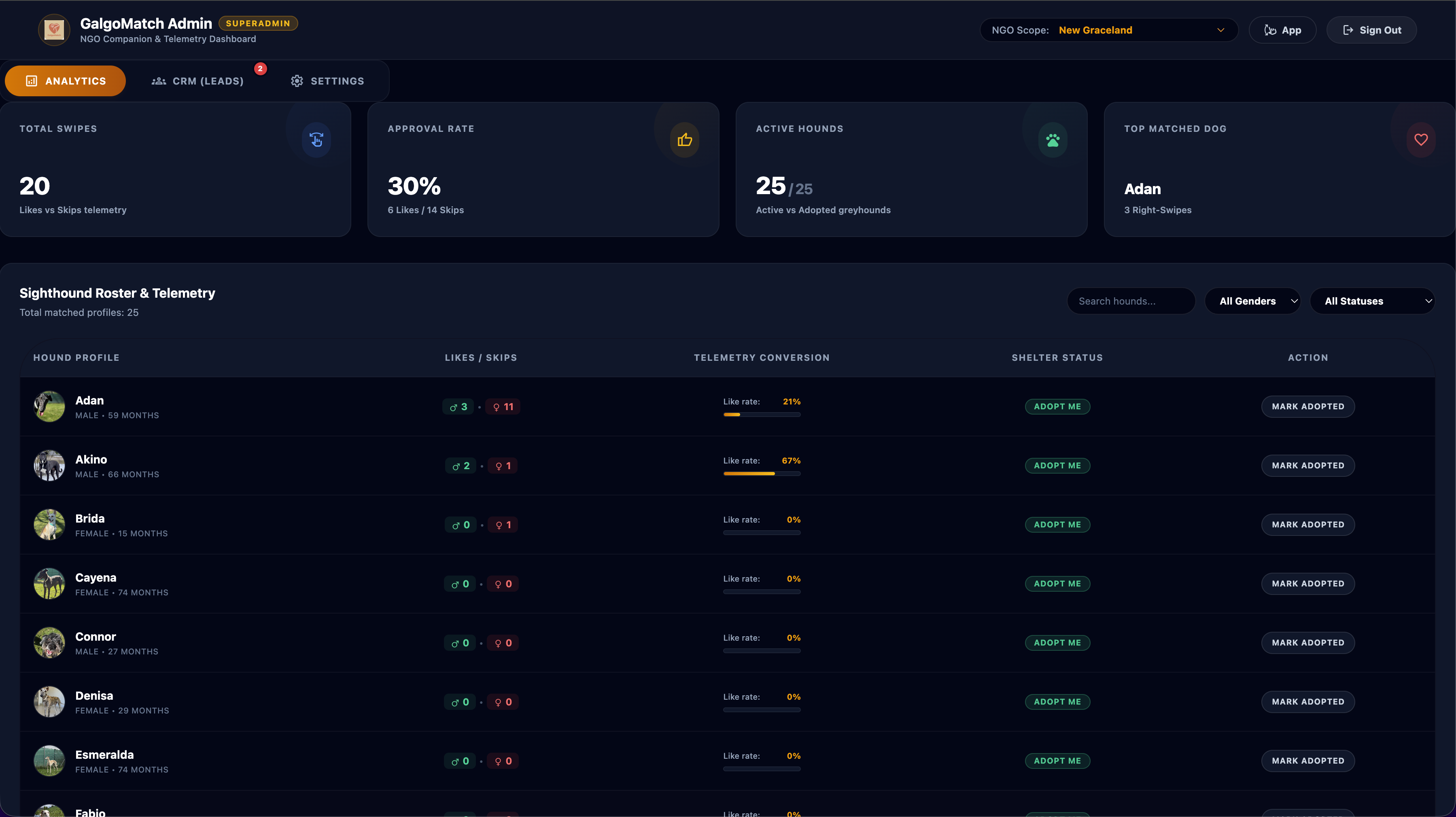Click the Total Swipes swipe icon

click(x=316, y=140)
